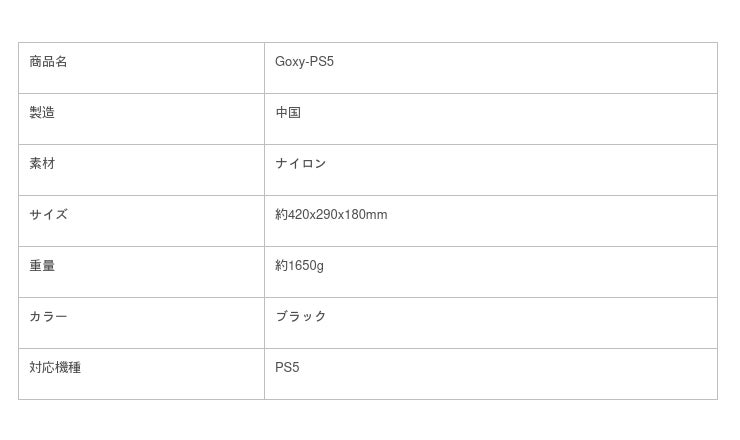740x440 pixels.
Task: Click the カラー label cell
Action: pyautogui.click(x=48, y=317)
